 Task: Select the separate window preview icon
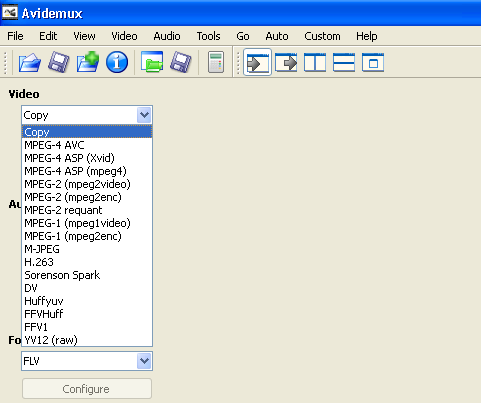coord(373,62)
